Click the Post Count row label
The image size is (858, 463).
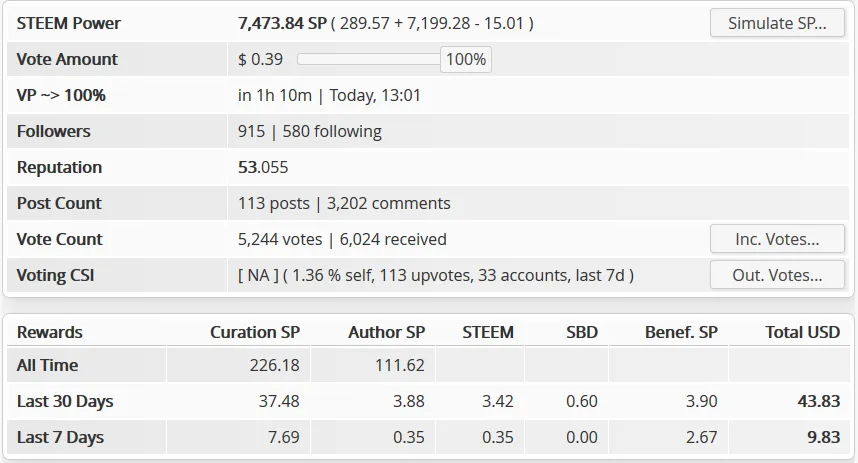coord(59,203)
